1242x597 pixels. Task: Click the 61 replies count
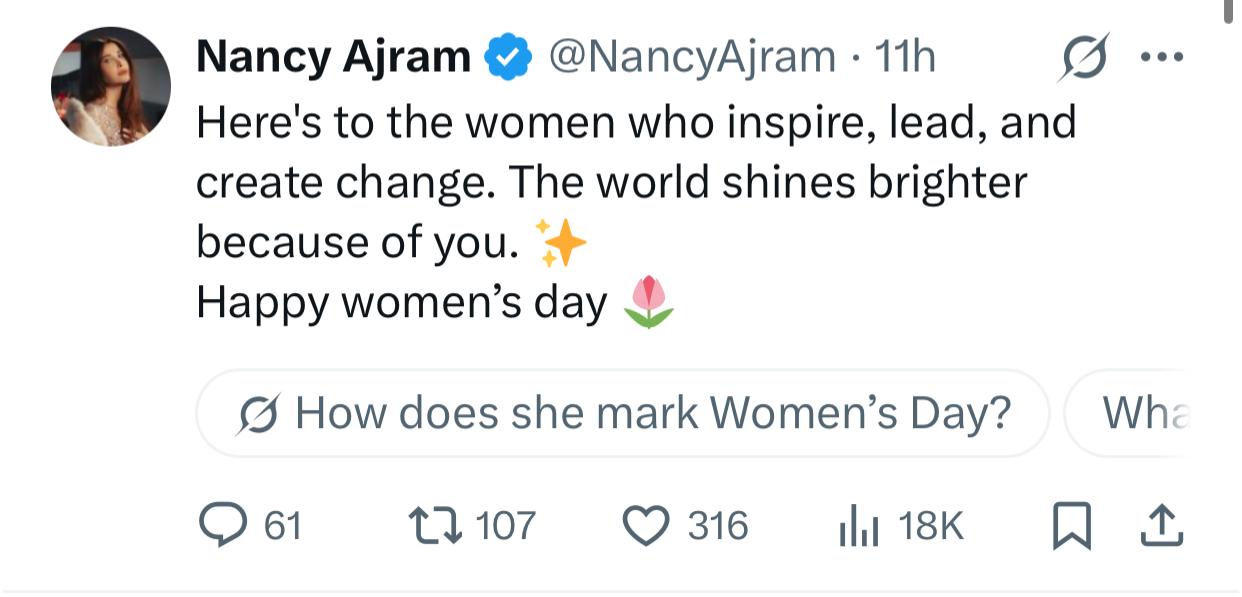283,526
